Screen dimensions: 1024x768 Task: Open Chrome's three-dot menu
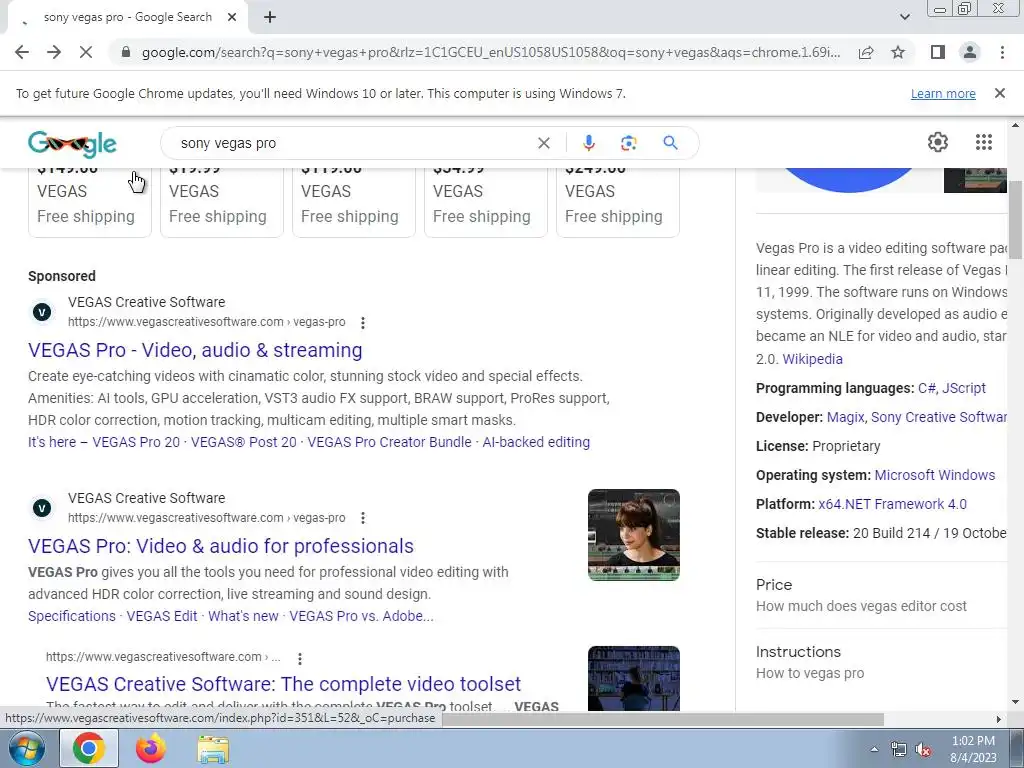tap(1002, 52)
